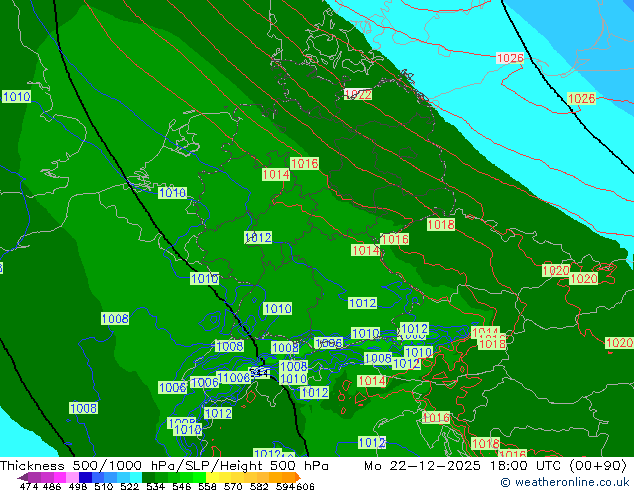The height and width of the screenshot is (490, 634).
Task: Pick the bright yellow swatch above 558
Action: point(212,477)
